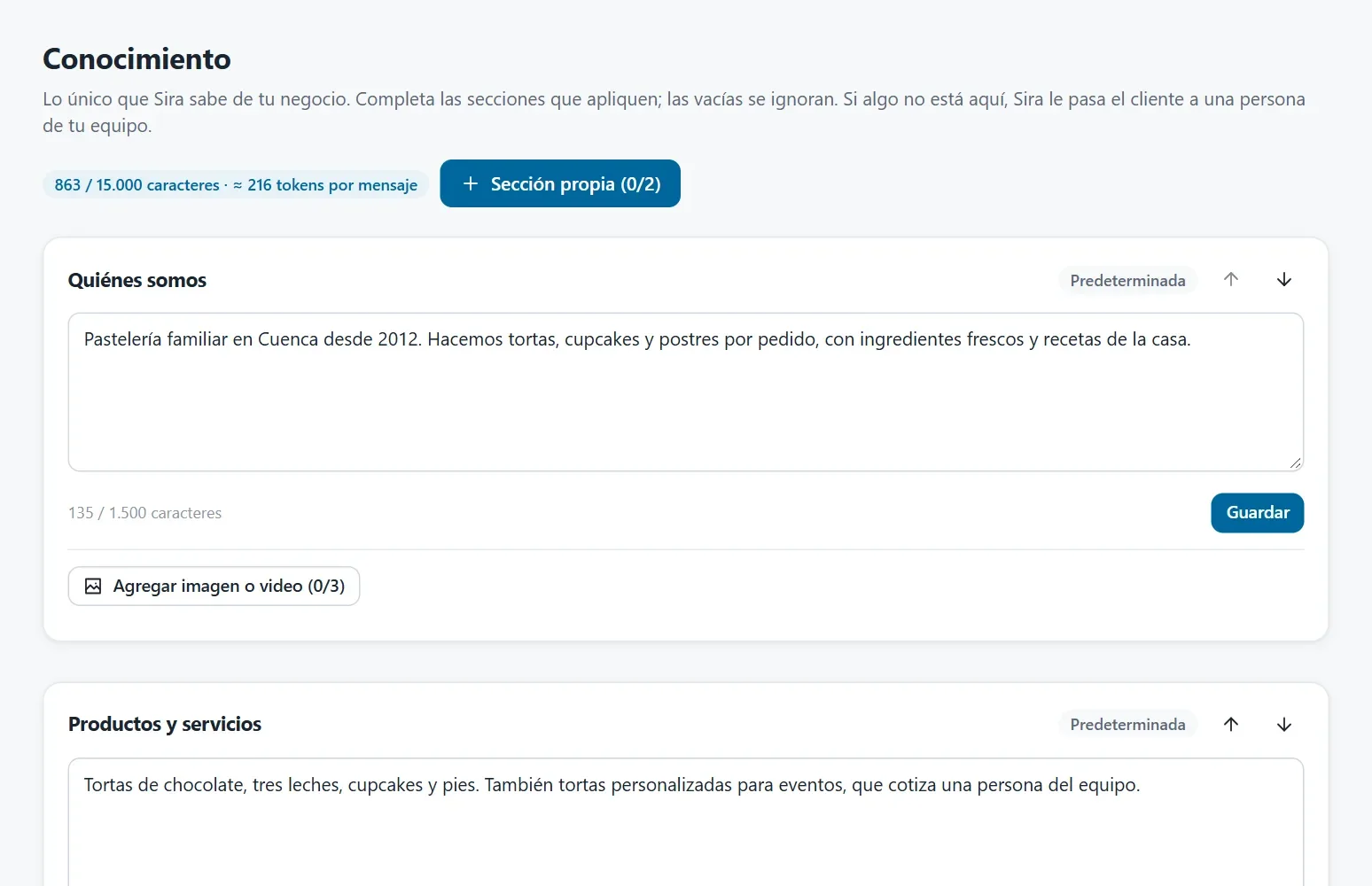This screenshot has width=1372, height=886.
Task: Add a custom section with Sección propia
Action: (x=560, y=183)
